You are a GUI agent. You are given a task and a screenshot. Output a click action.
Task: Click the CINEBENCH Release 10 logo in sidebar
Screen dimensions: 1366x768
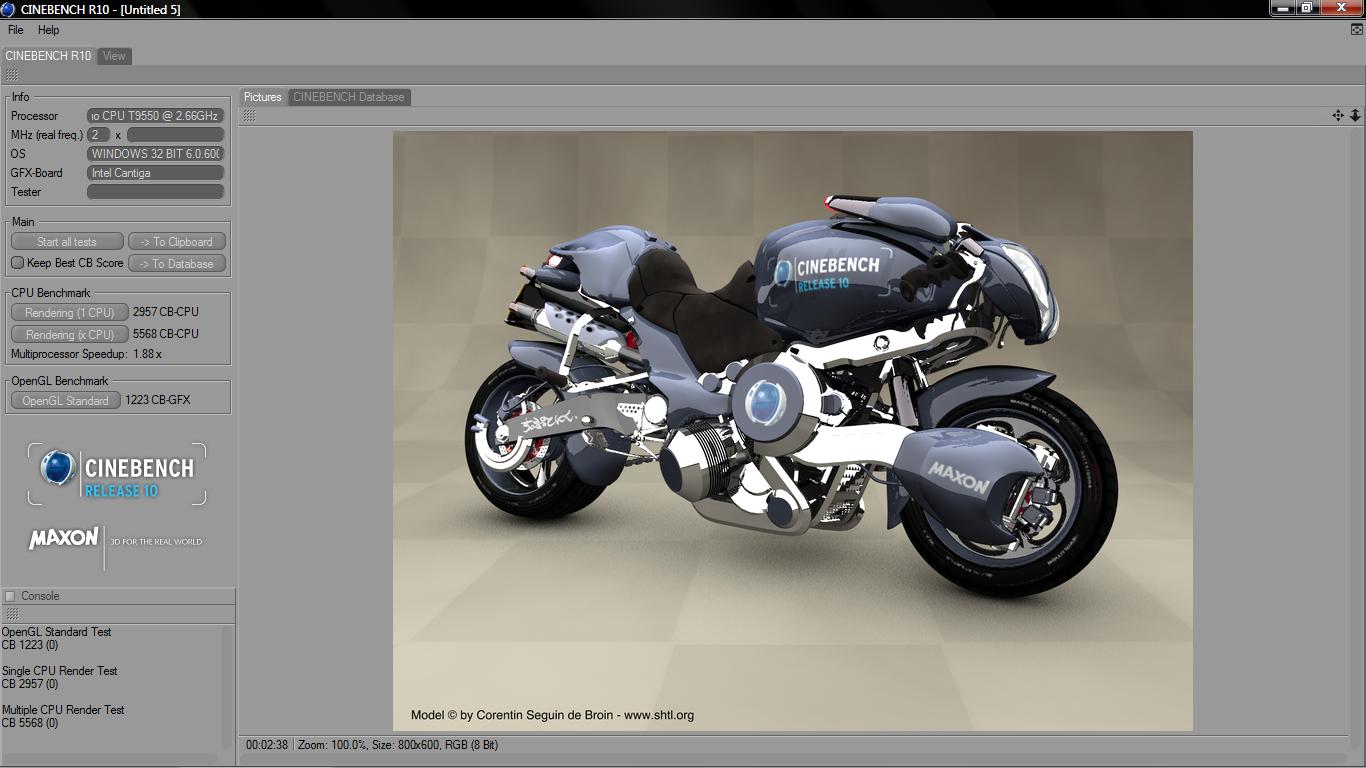117,474
